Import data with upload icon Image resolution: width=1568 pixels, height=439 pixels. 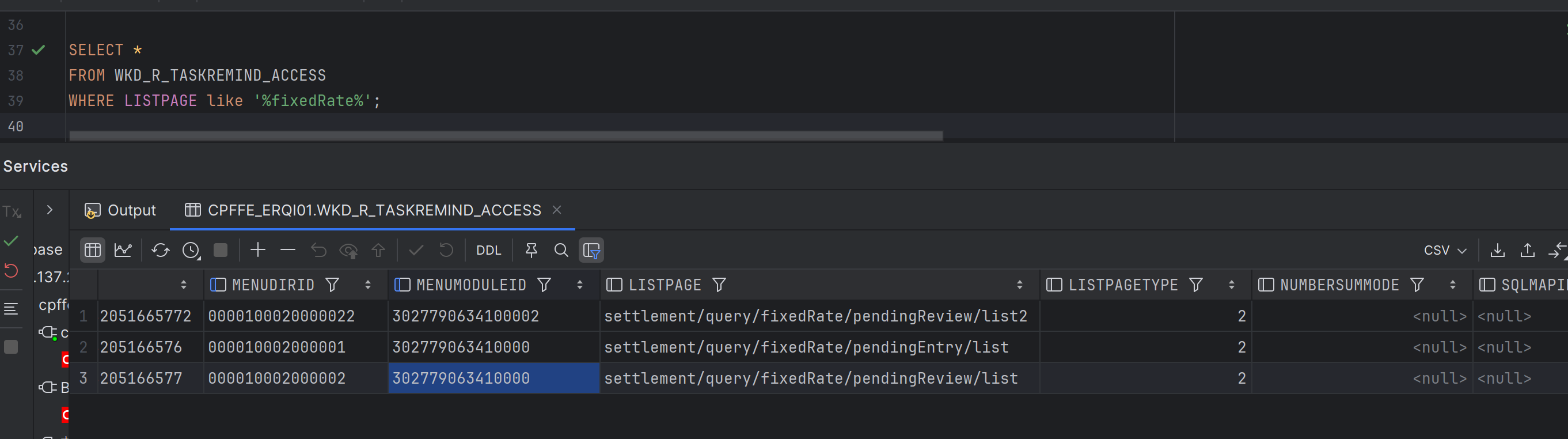[1528, 250]
